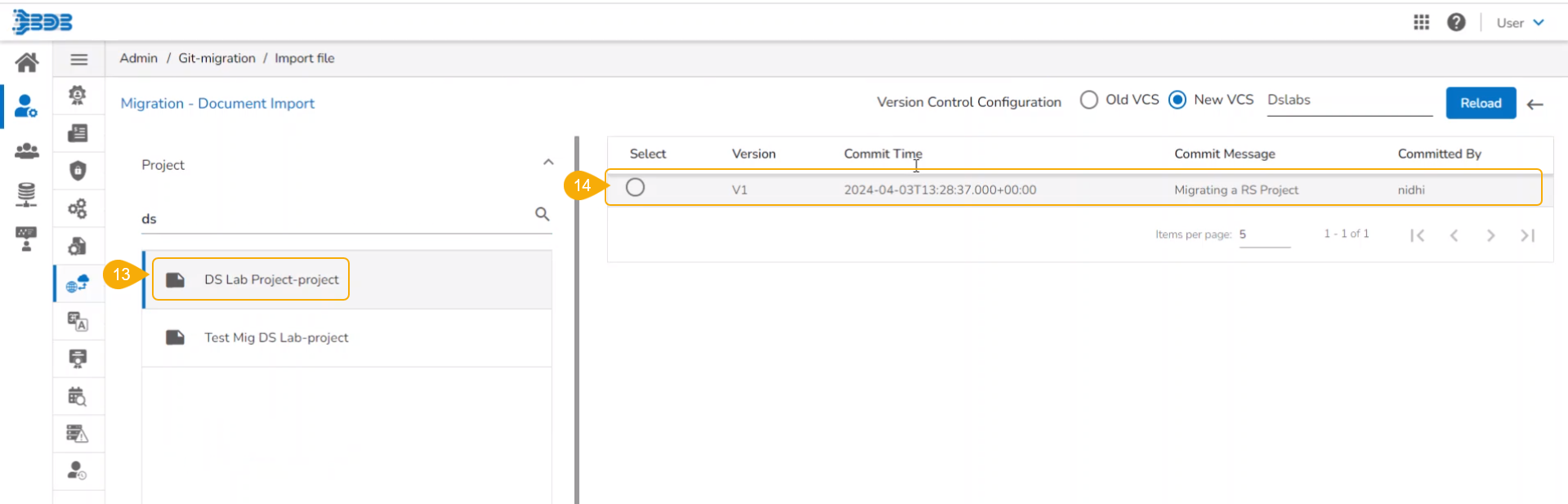Select the New VCS radio button
Viewport: 1568px width, 504px height.
[x=1177, y=100]
